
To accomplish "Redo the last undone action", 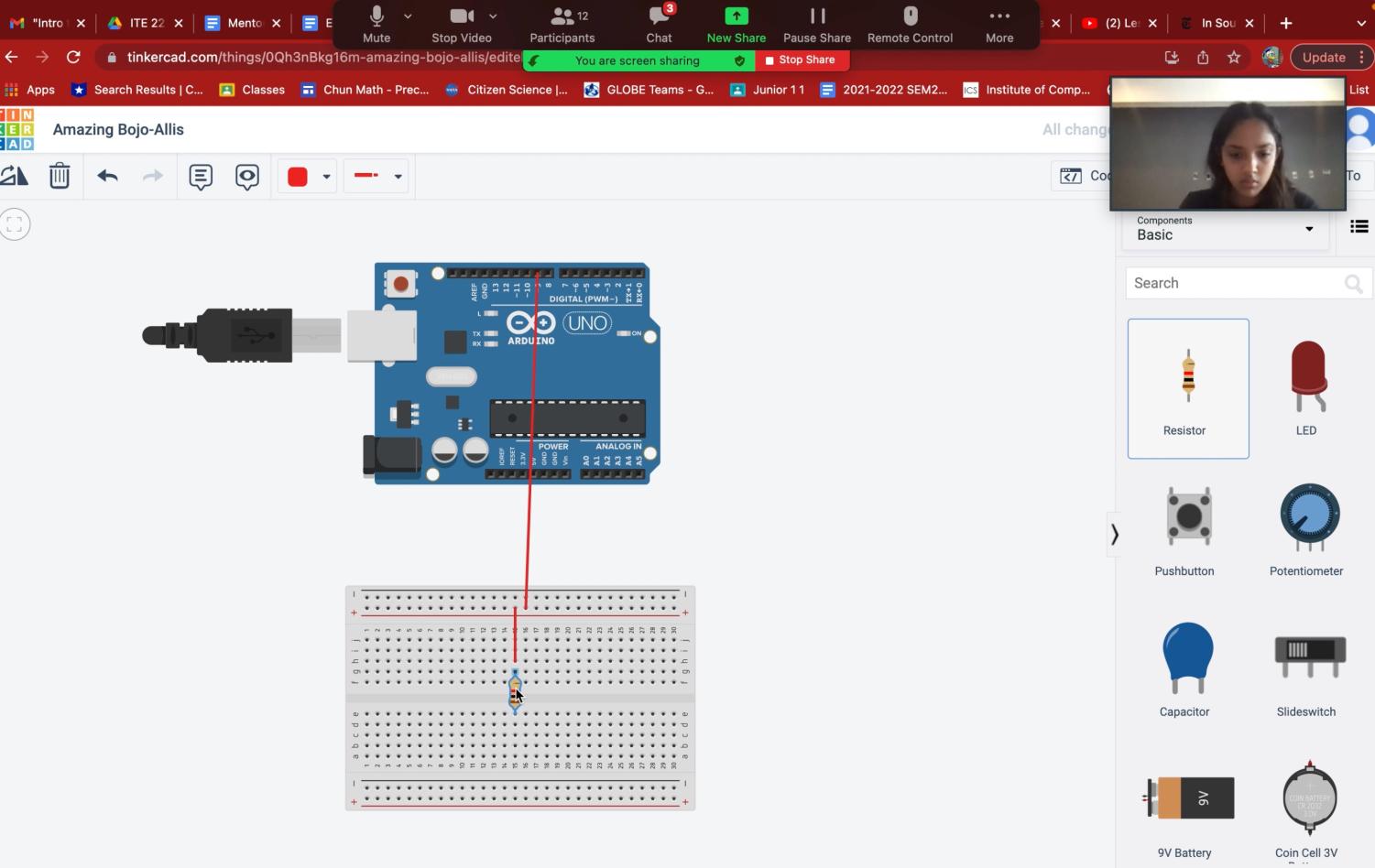I will (x=152, y=176).
